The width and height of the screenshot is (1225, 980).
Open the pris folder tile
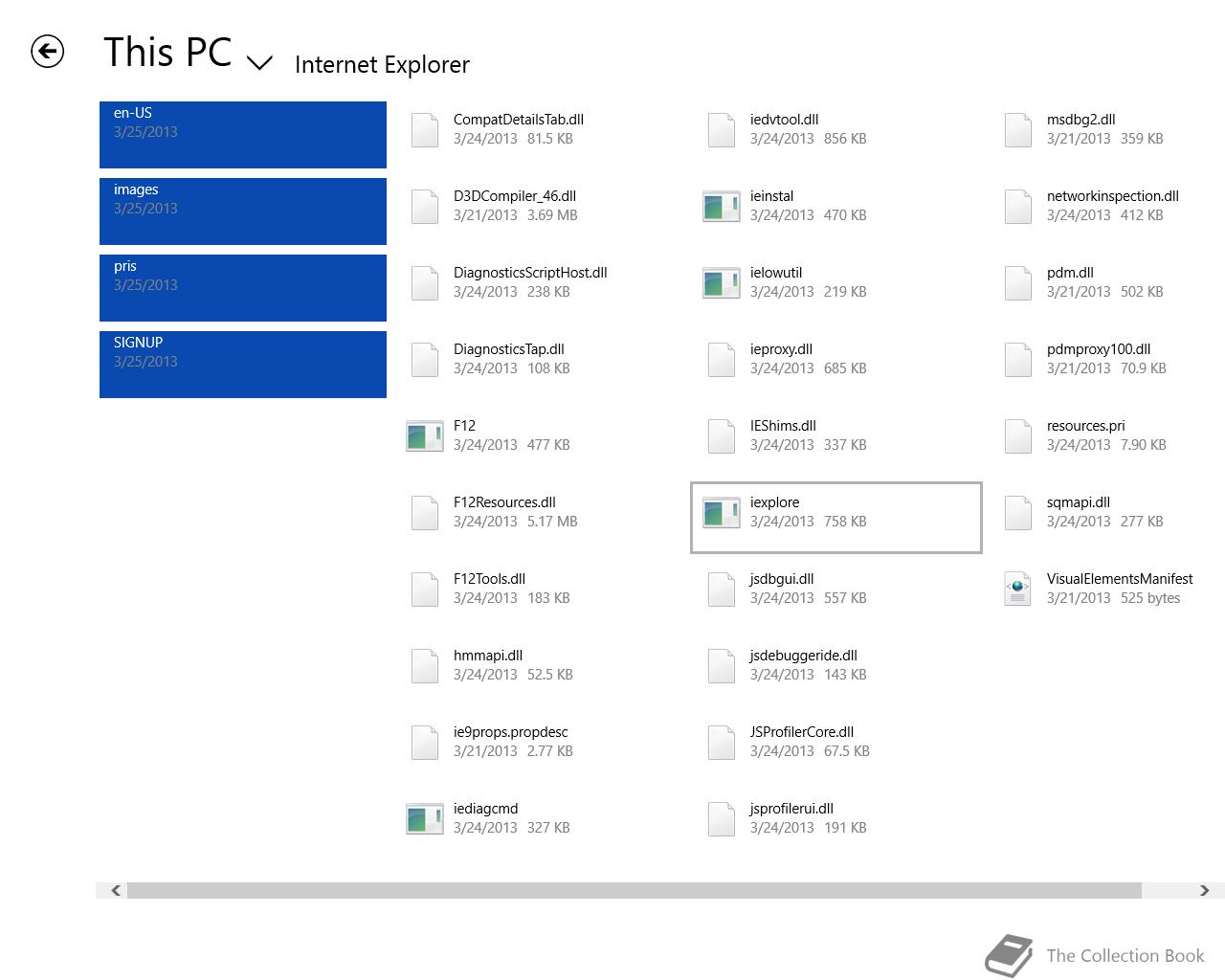243,288
